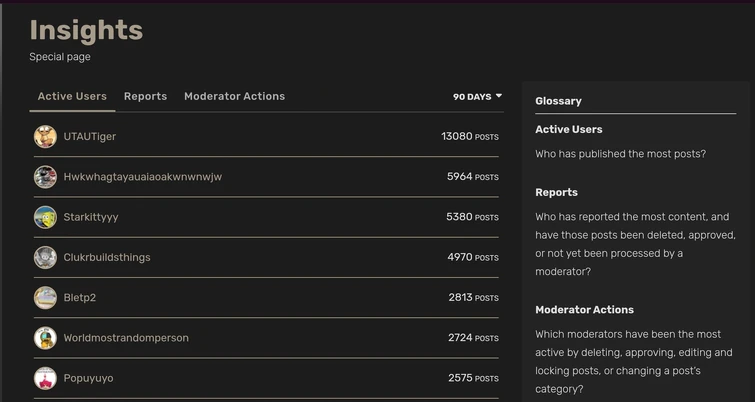This screenshot has height=402, width=755.
Task: Click the dropdown arrow next to 90 DAYS
Action: click(x=499, y=96)
